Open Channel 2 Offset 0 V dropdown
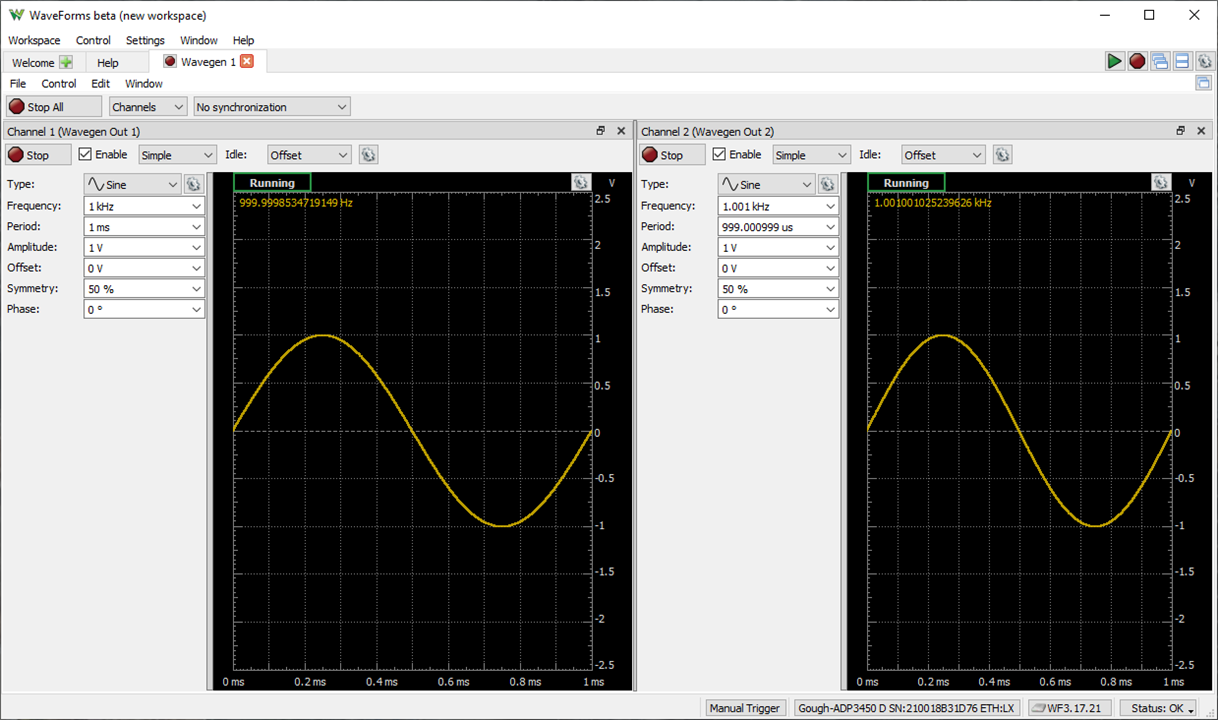The height and width of the screenshot is (720, 1218). (x=778, y=268)
